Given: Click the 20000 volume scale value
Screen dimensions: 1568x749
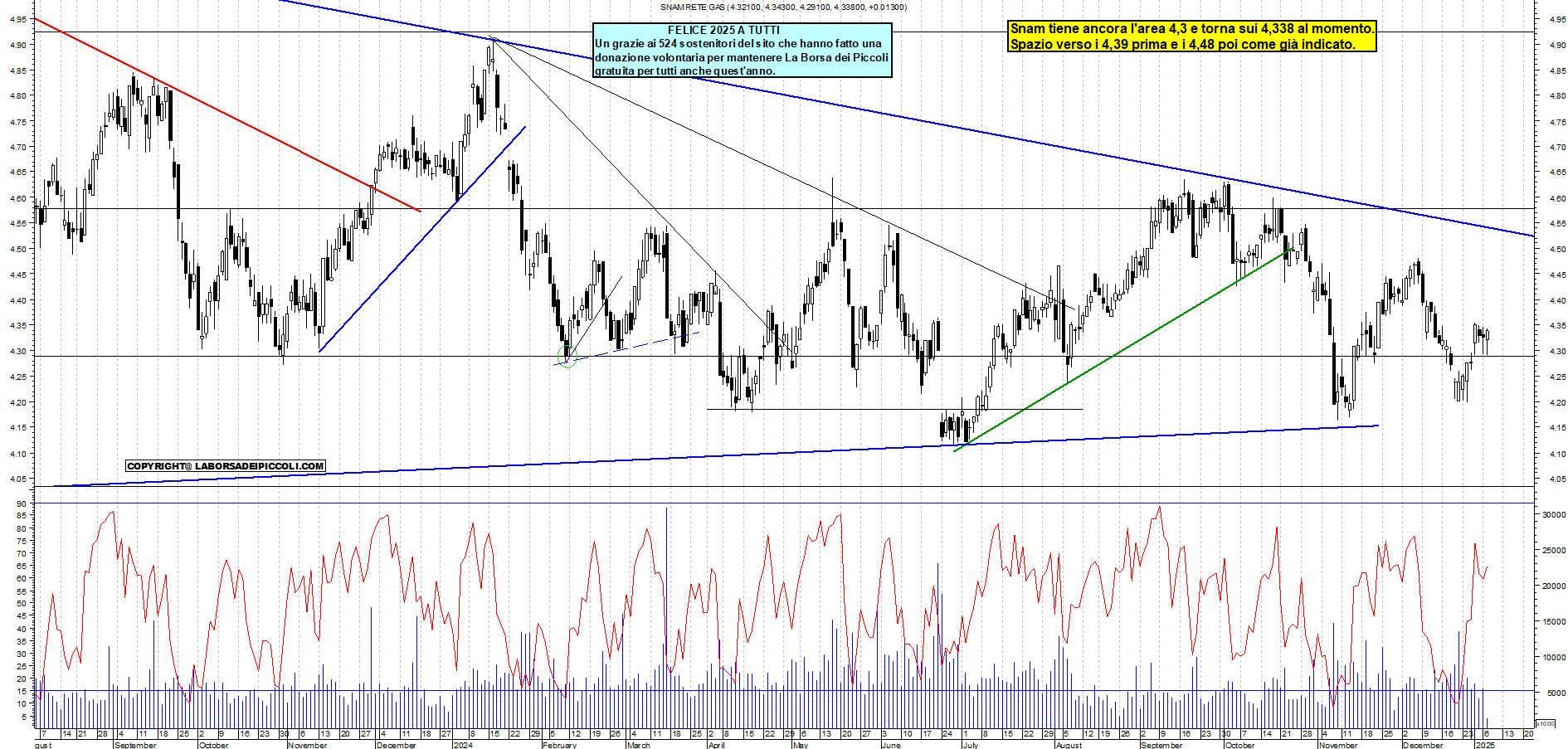Looking at the screenshot, I should point(1554,586).
